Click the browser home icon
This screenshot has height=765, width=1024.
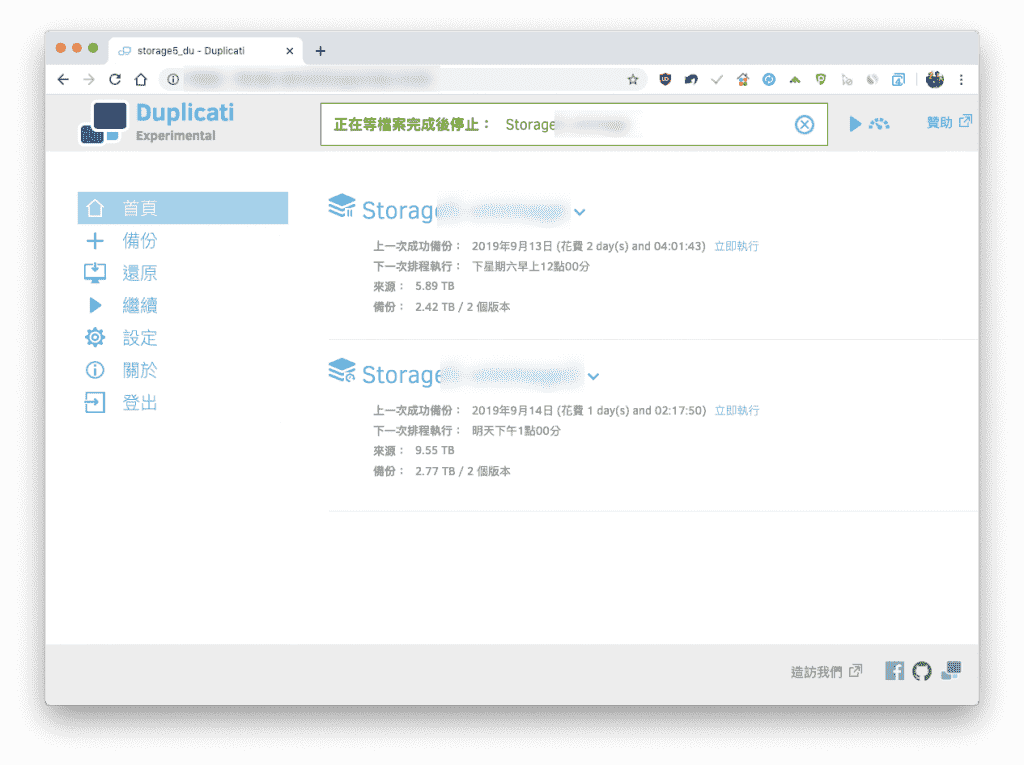(x=141, y=80)
